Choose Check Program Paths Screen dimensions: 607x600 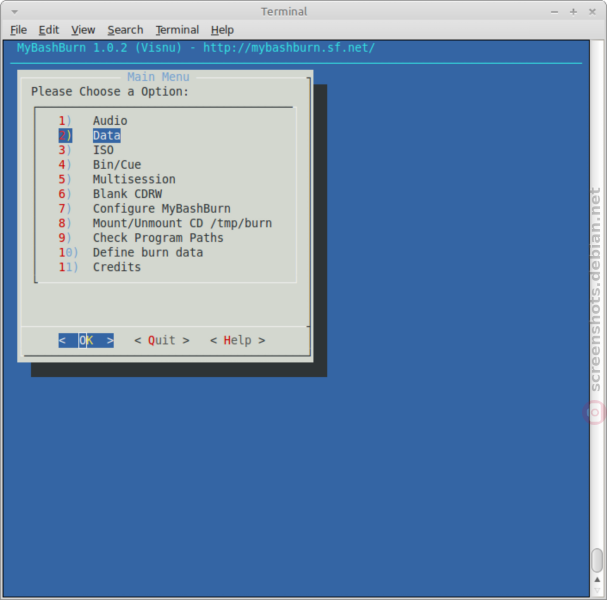141,238
